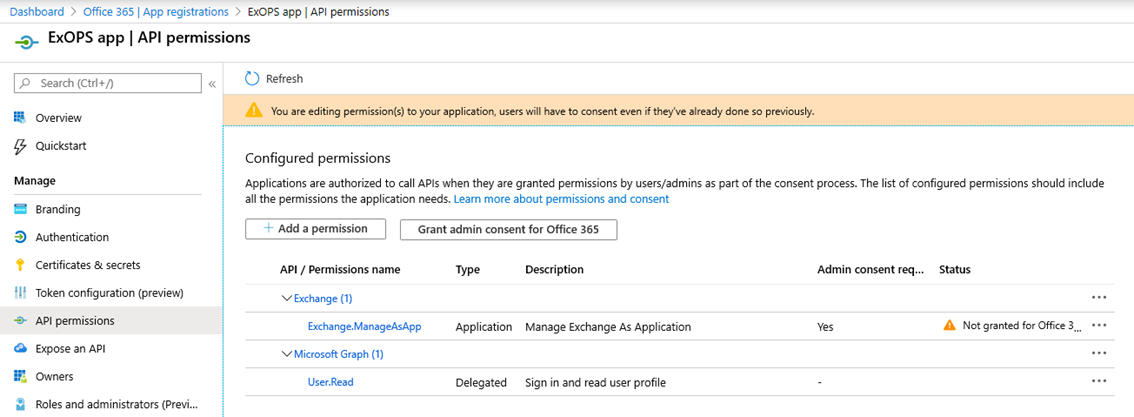
Task: Click Description column header
Action: click(554, 270)
